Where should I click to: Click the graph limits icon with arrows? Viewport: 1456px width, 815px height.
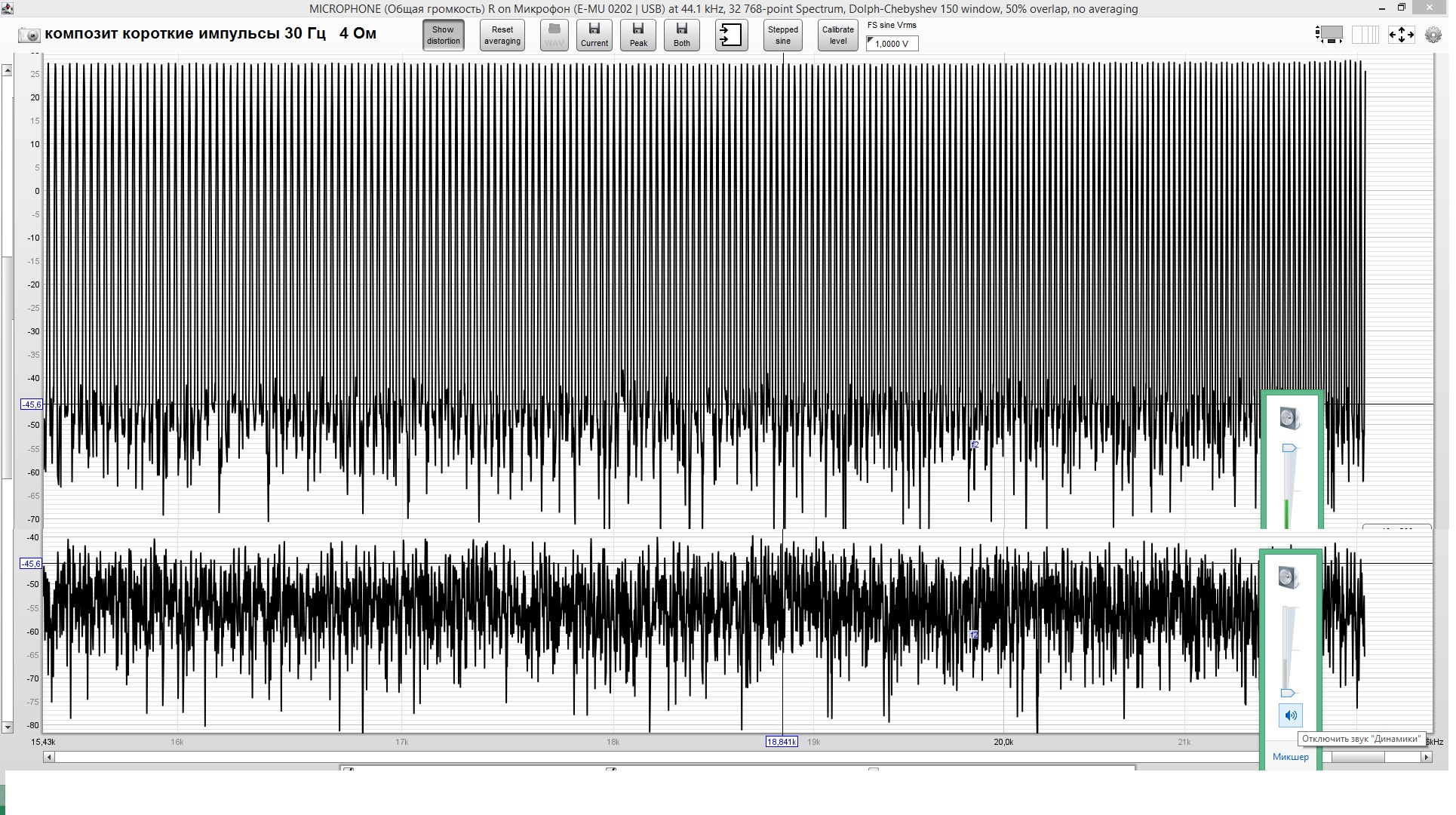click(x=1329, y=35)
